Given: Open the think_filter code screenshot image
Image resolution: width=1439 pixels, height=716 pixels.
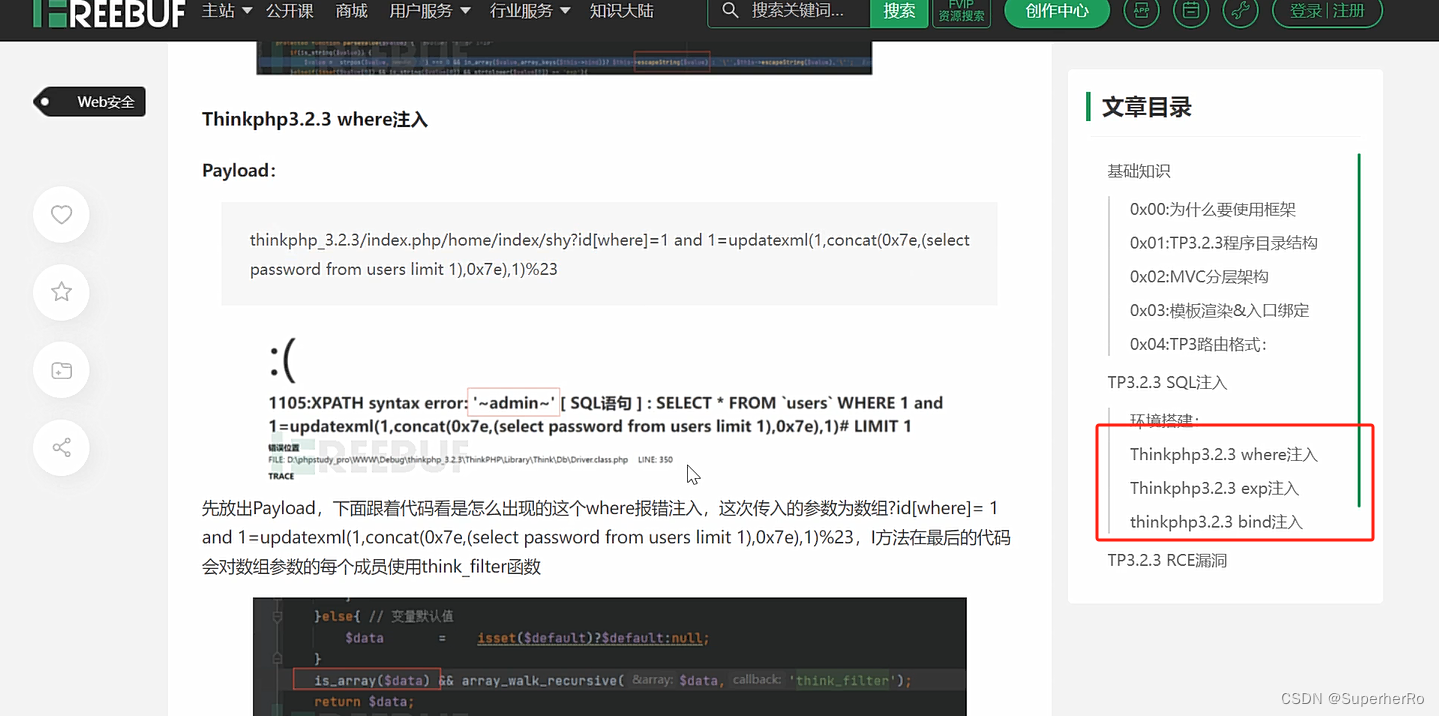Looking at the screenshot, I should [610, 656].
